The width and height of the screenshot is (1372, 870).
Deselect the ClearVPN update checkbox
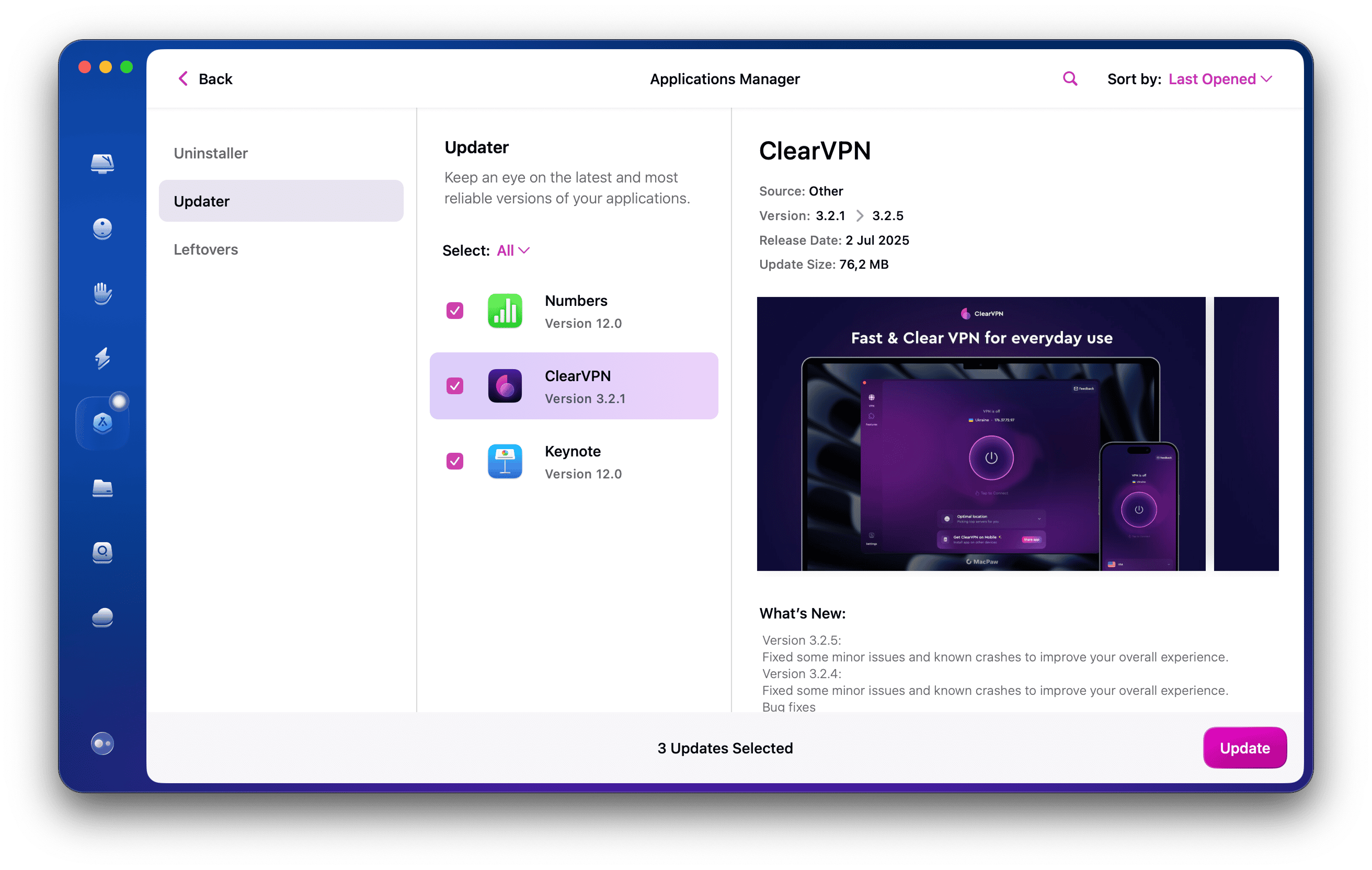tap(454, 386)
